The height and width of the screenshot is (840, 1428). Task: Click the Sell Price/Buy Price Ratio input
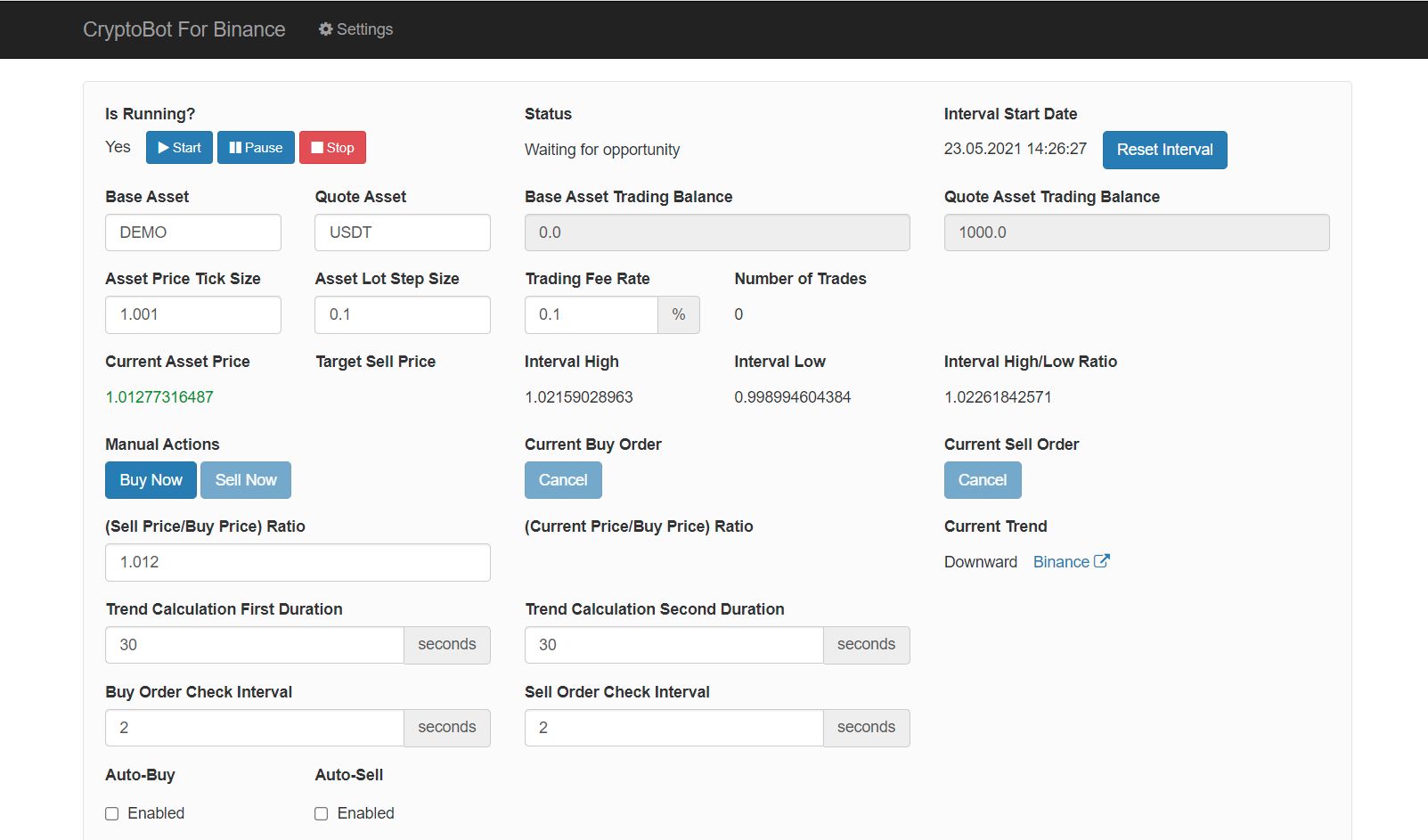point(298,562)
